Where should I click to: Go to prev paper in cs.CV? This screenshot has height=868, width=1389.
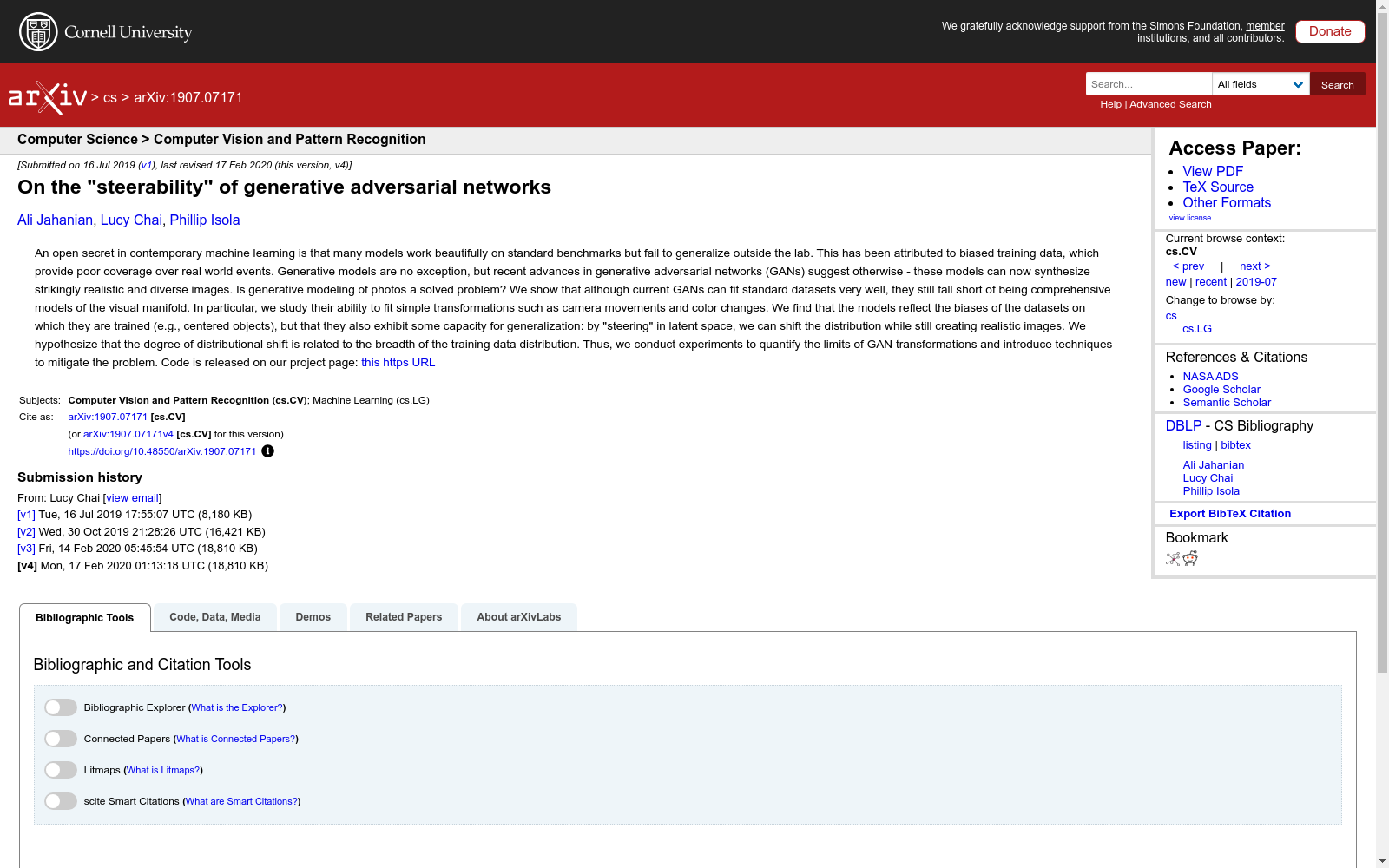(x=1188, y=266)
